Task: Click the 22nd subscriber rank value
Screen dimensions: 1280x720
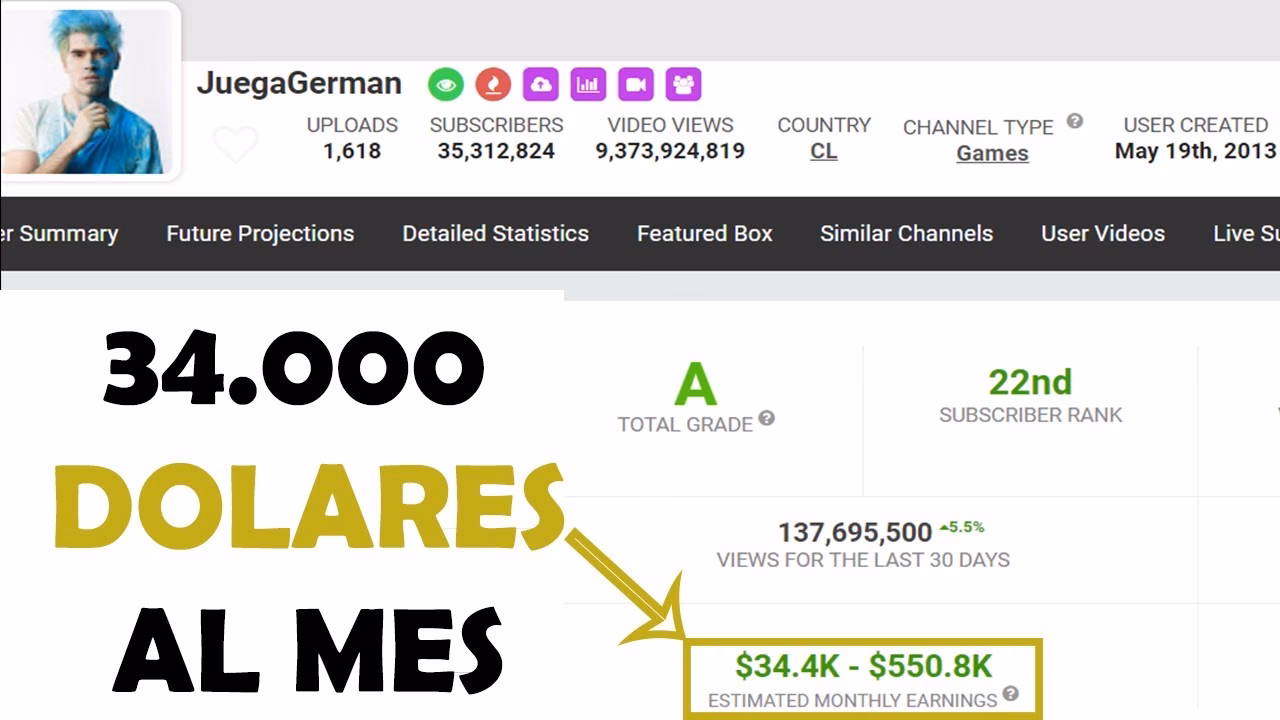Action: click(x=1030, y=382)
